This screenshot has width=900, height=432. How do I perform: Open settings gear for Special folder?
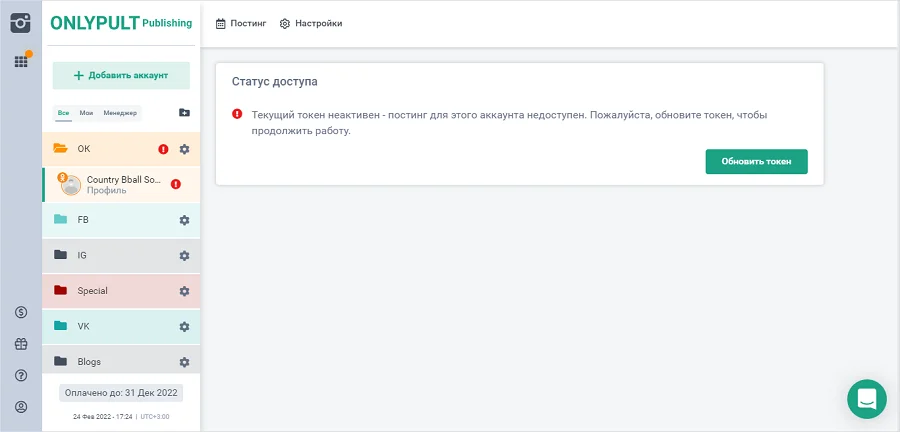click(184, 291)
